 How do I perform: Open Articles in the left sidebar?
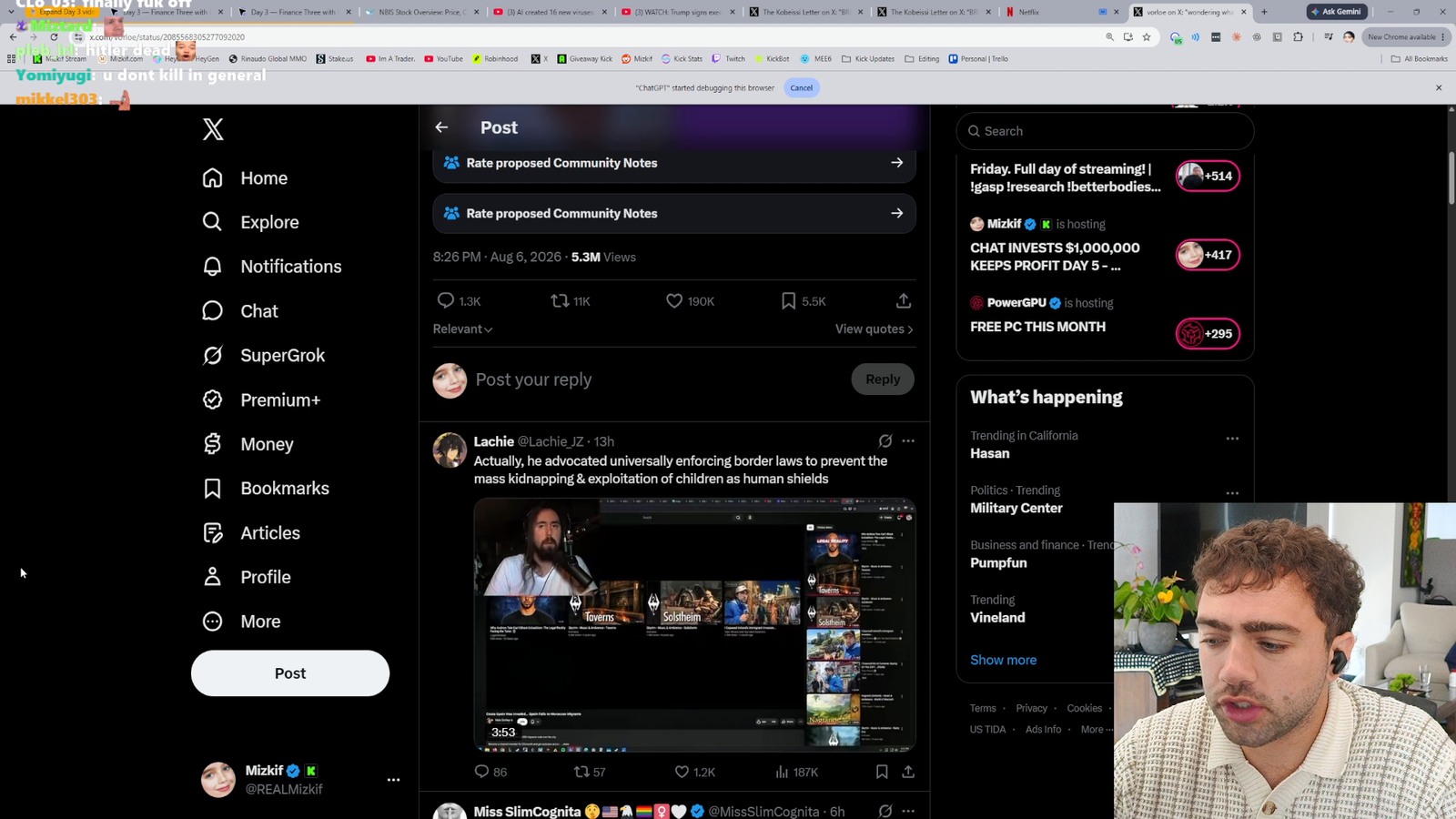pos(251,533)
